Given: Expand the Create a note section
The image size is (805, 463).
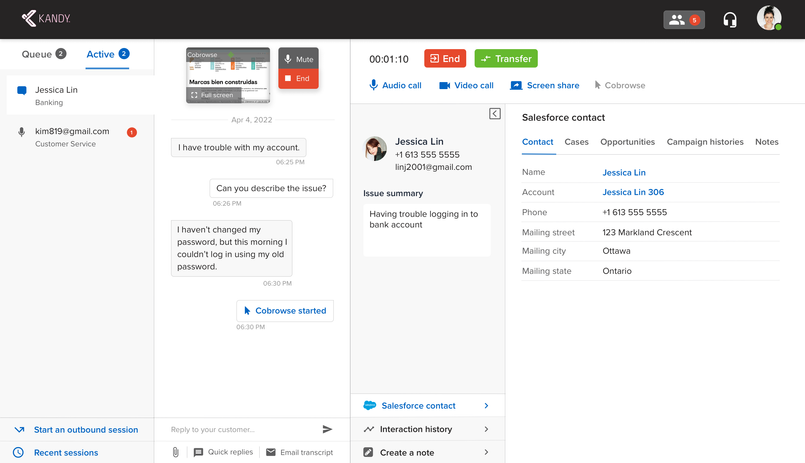Looking at the screenshot, I should pyautogui.click(x=428, y=452).
